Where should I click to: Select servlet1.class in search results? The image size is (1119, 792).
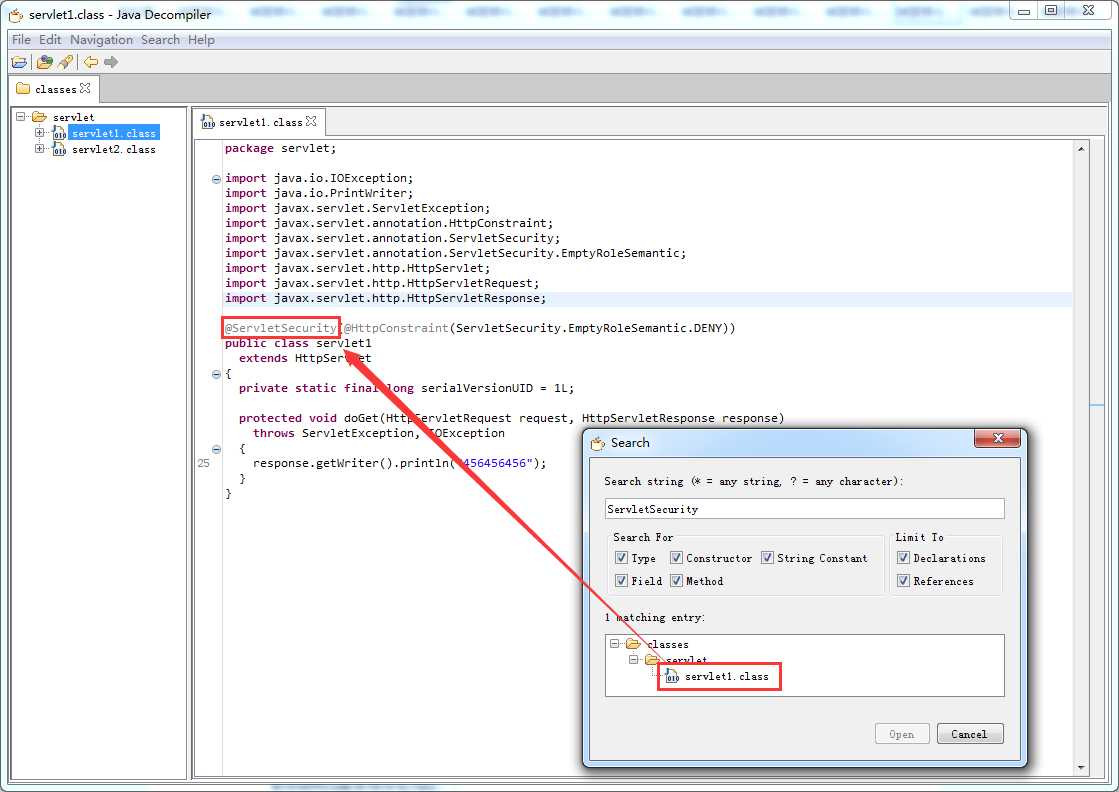[x=726, y=677]
